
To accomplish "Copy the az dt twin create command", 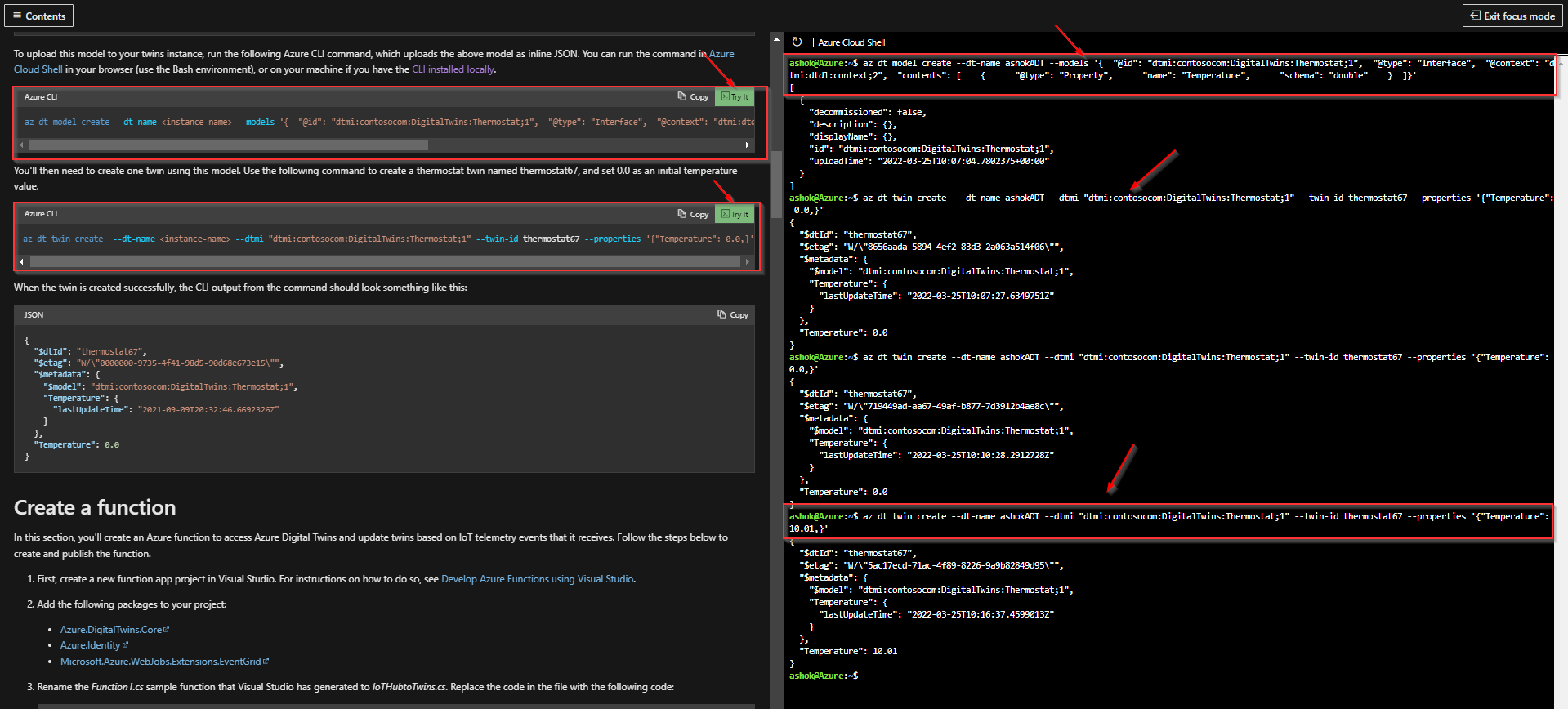I will 693,214.
